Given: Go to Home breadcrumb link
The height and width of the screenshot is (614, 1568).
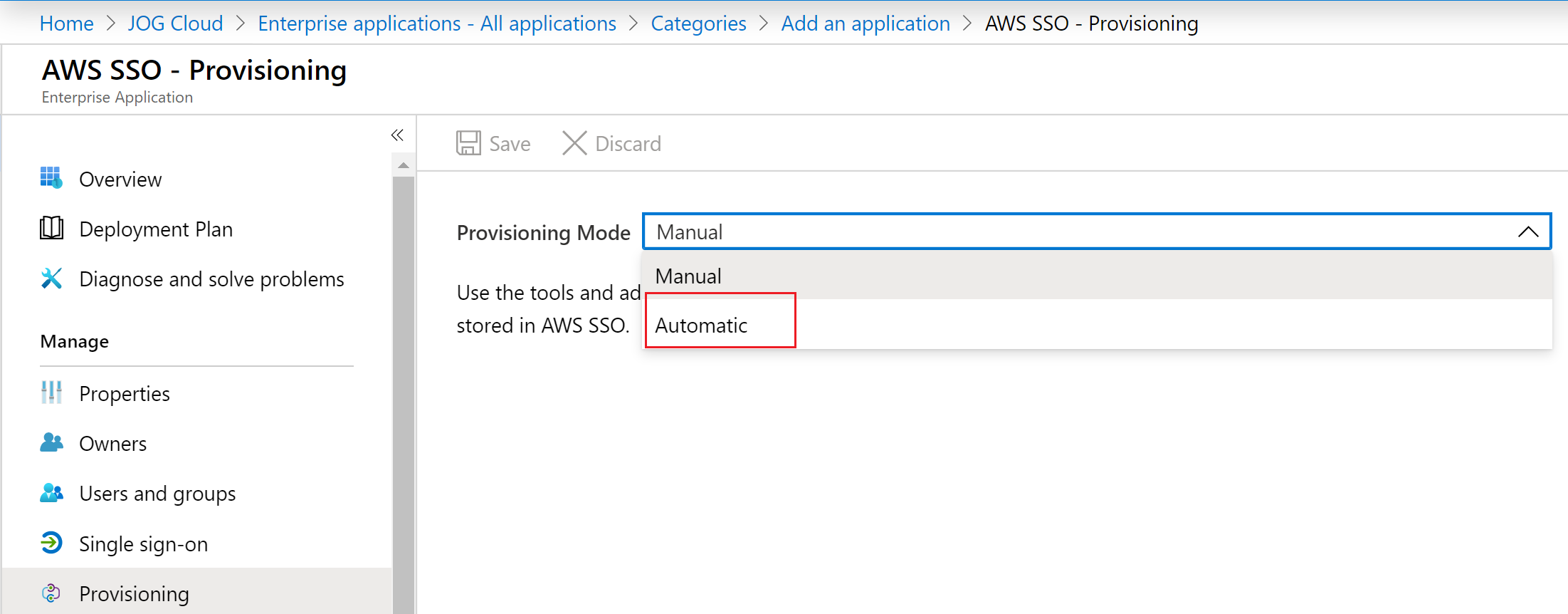Looking at the screenshot, I should (x=66, y=24).
